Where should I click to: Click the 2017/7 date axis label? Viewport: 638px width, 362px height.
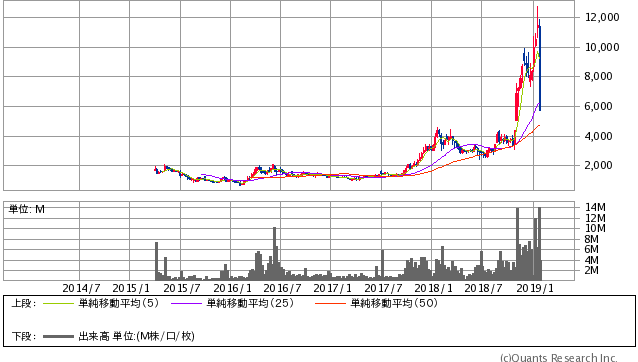[383, 288]
